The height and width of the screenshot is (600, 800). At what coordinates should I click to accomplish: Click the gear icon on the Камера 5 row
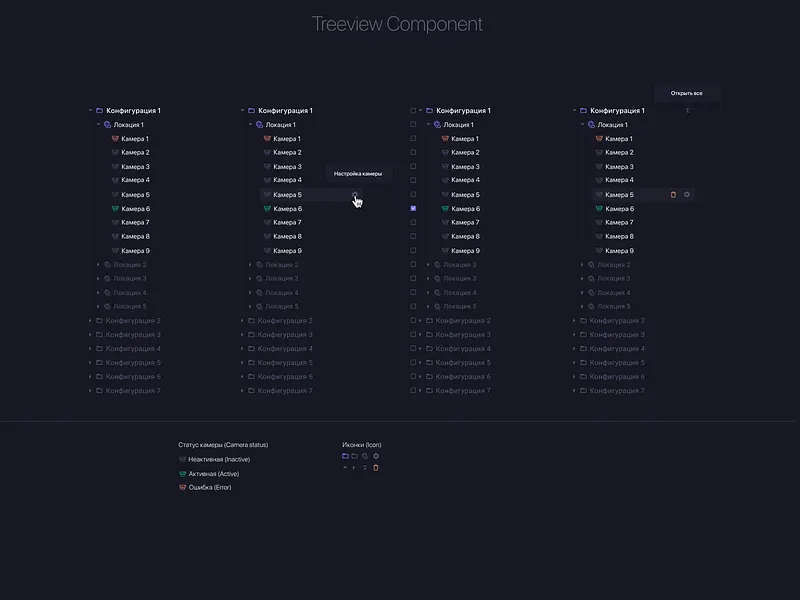(x=687, y=193)
